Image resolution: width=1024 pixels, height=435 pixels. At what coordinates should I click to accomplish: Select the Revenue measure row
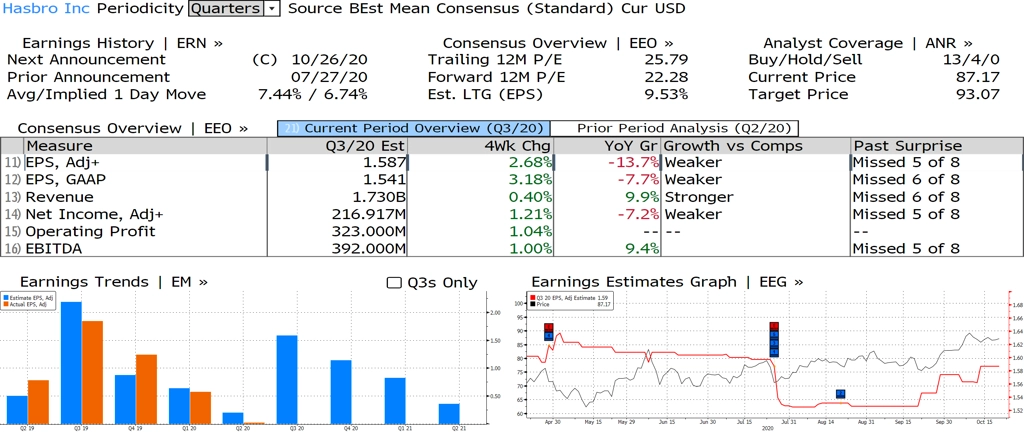tap(512, 197)
